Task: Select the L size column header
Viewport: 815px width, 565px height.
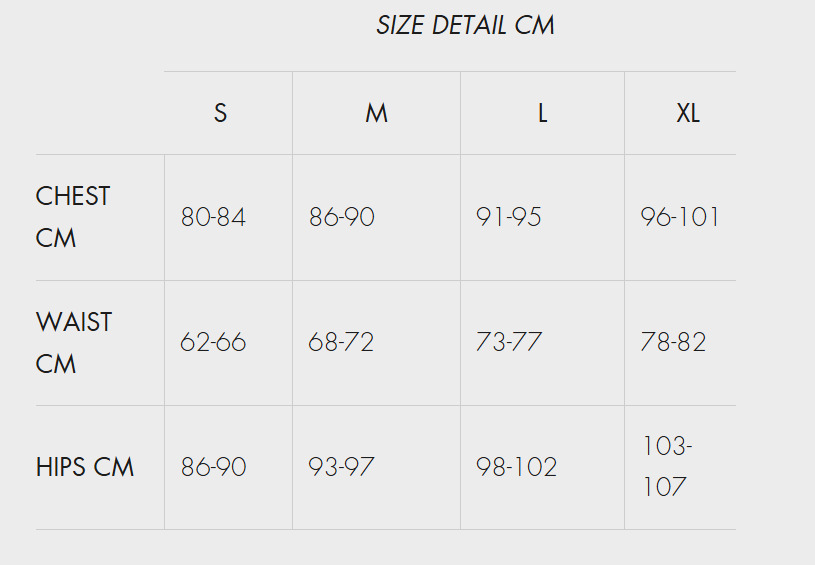Action: coord(542,113)
